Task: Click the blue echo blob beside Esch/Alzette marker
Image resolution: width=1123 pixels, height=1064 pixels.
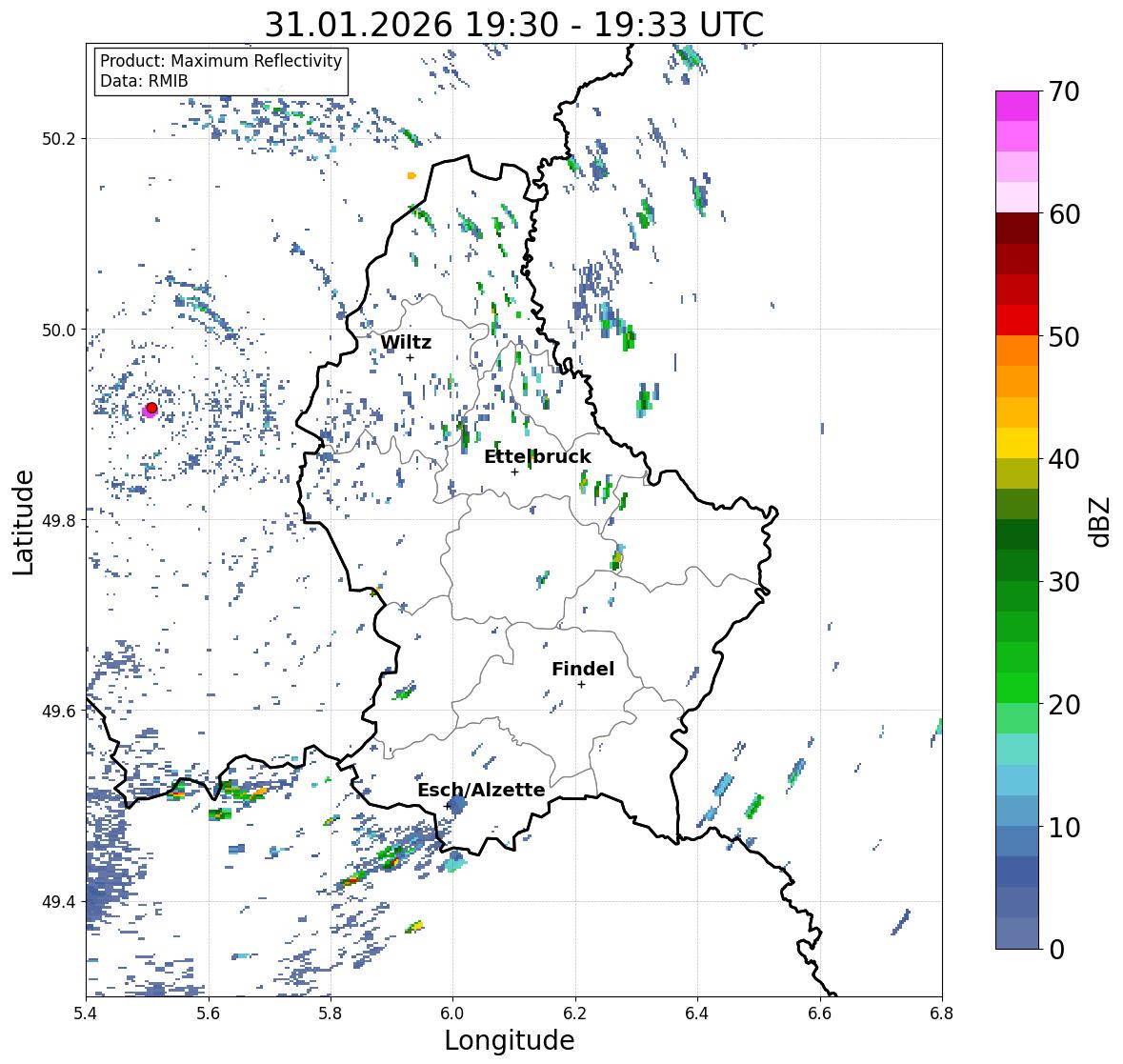Action: (x=457, y=806)
